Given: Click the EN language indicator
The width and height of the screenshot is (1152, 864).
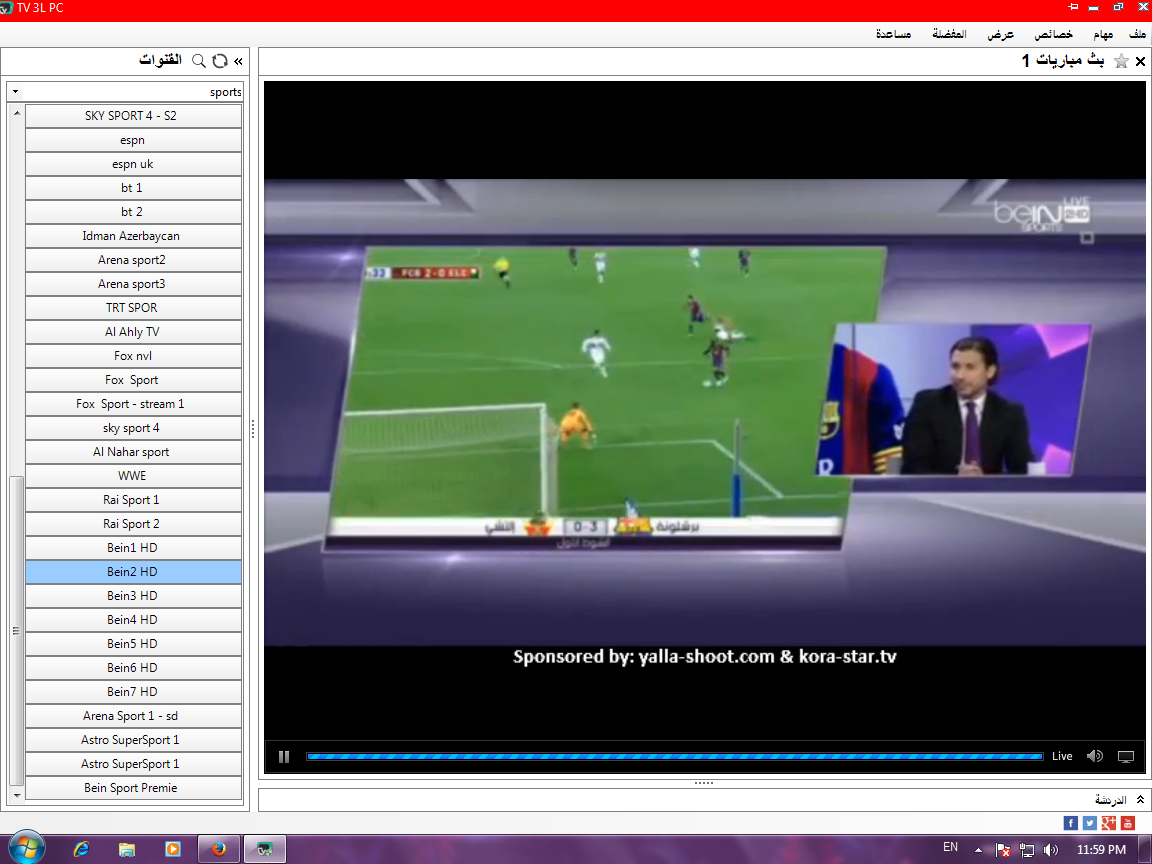Looking at the screenshot, I should pos(950,847).
